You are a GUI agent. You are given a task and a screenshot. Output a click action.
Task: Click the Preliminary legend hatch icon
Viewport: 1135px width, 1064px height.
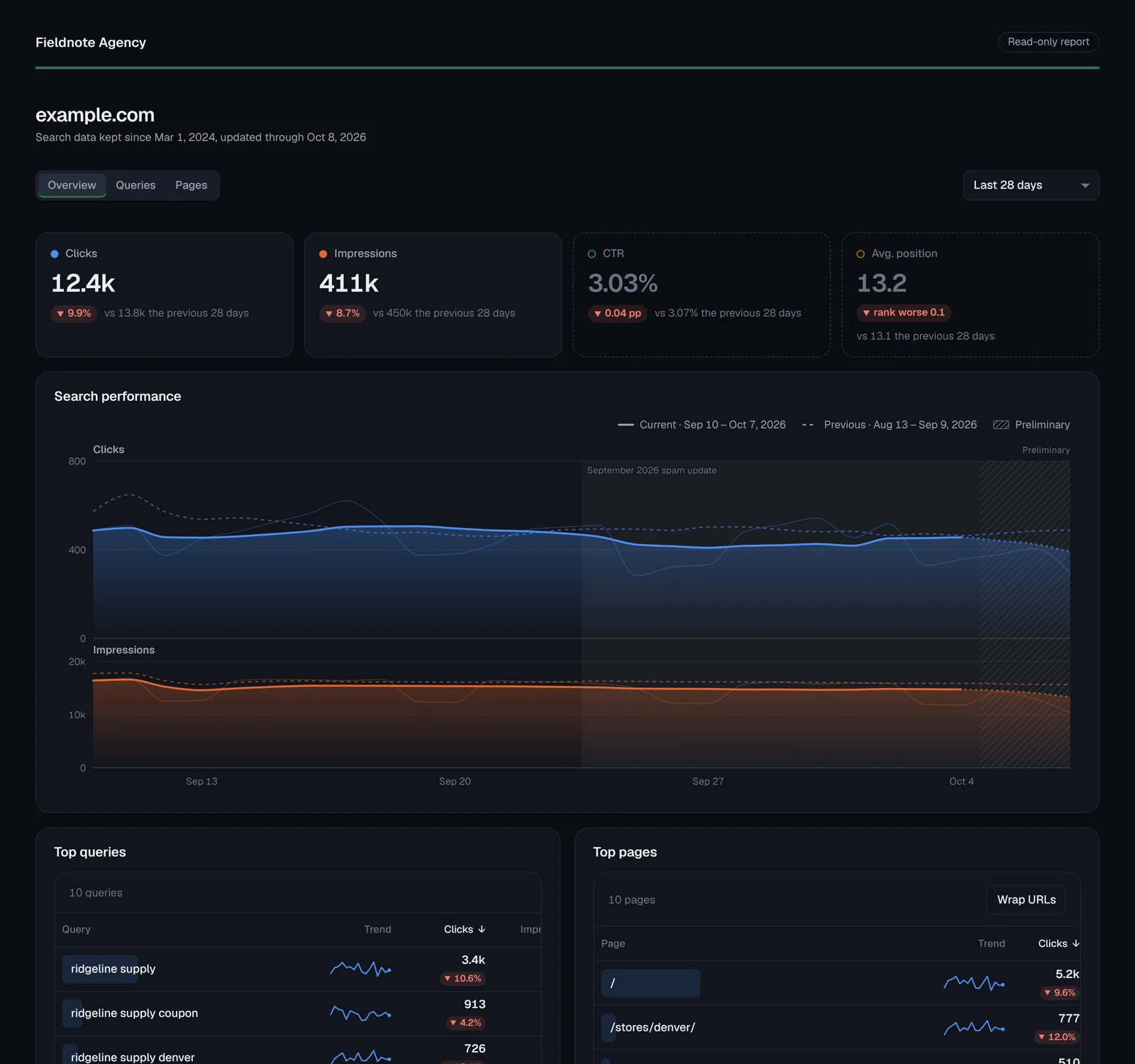(1001, 424)
